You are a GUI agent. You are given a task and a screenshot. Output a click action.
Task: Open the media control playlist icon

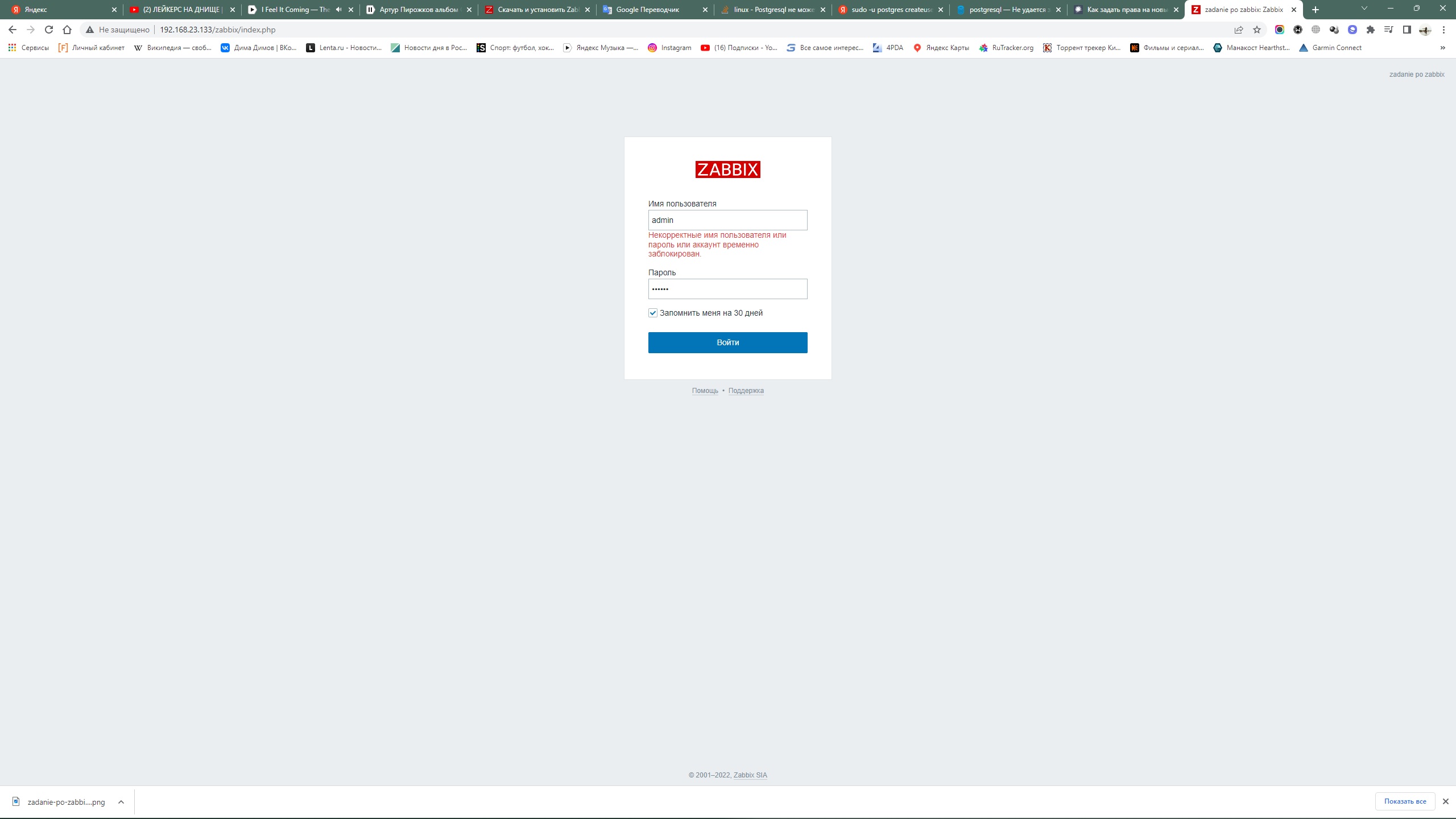1389,30
